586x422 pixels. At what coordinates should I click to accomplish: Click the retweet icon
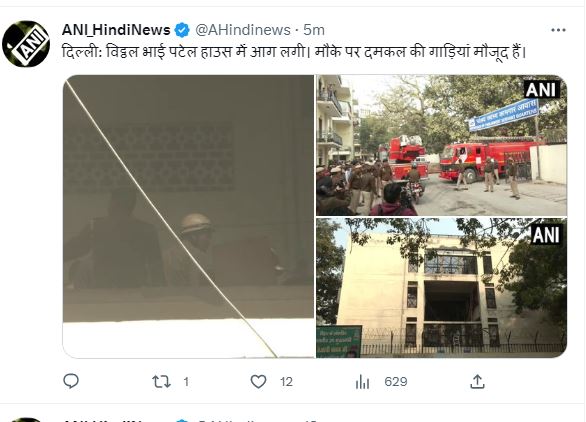[161, 382]
